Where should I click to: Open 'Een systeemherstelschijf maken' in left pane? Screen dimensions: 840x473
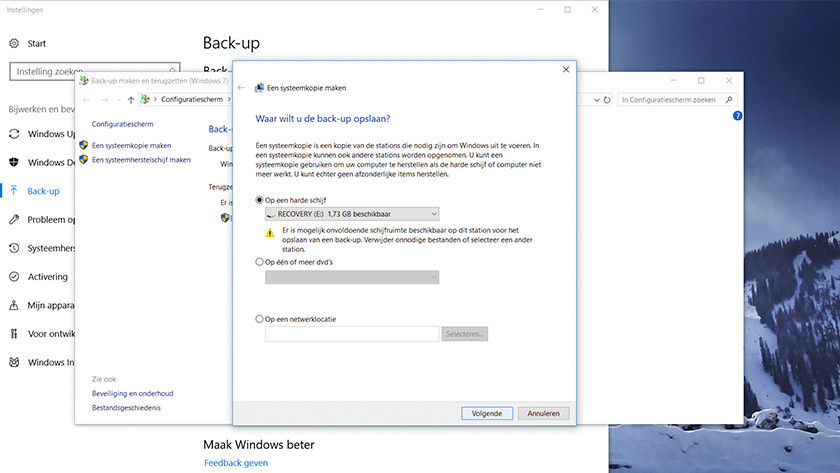(x=140, y=159)
